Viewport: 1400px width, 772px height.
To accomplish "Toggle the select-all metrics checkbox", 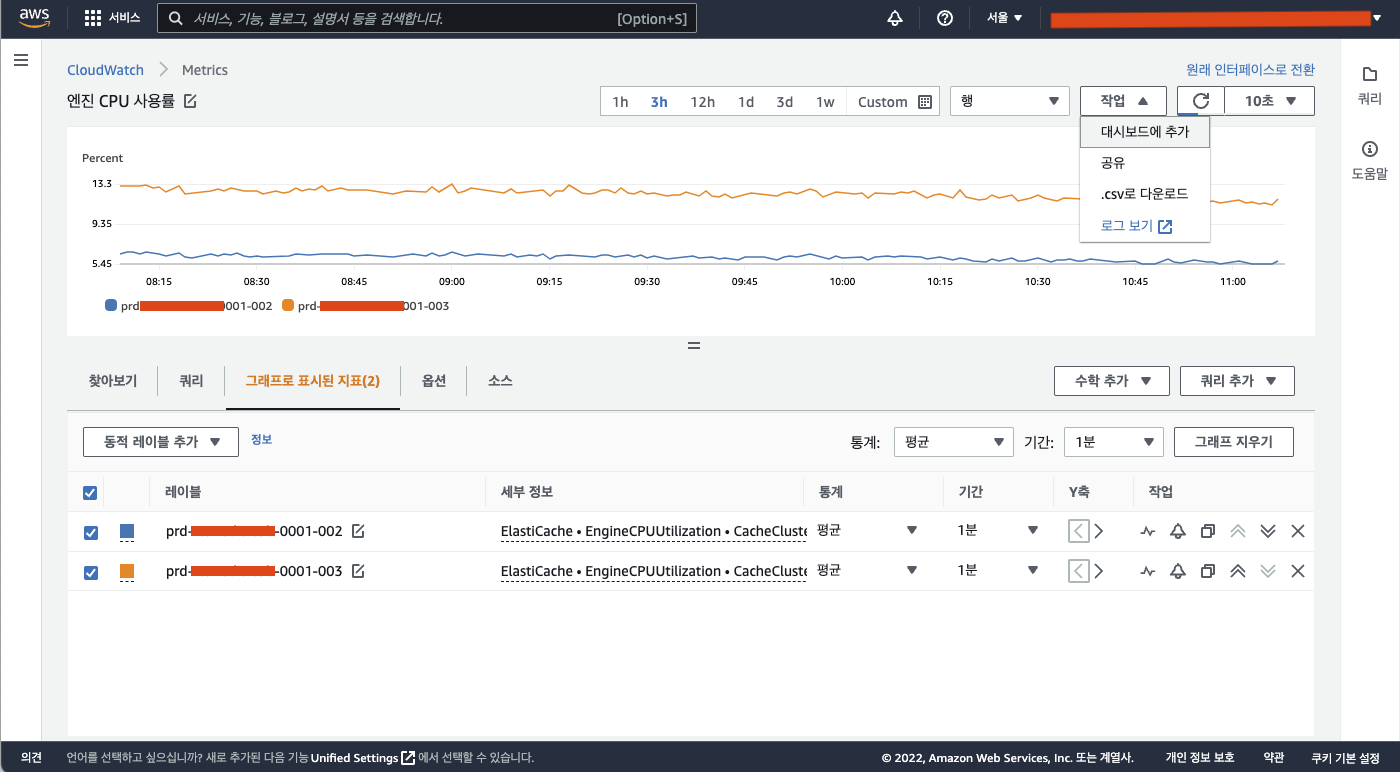I will (x=90, y=493).
